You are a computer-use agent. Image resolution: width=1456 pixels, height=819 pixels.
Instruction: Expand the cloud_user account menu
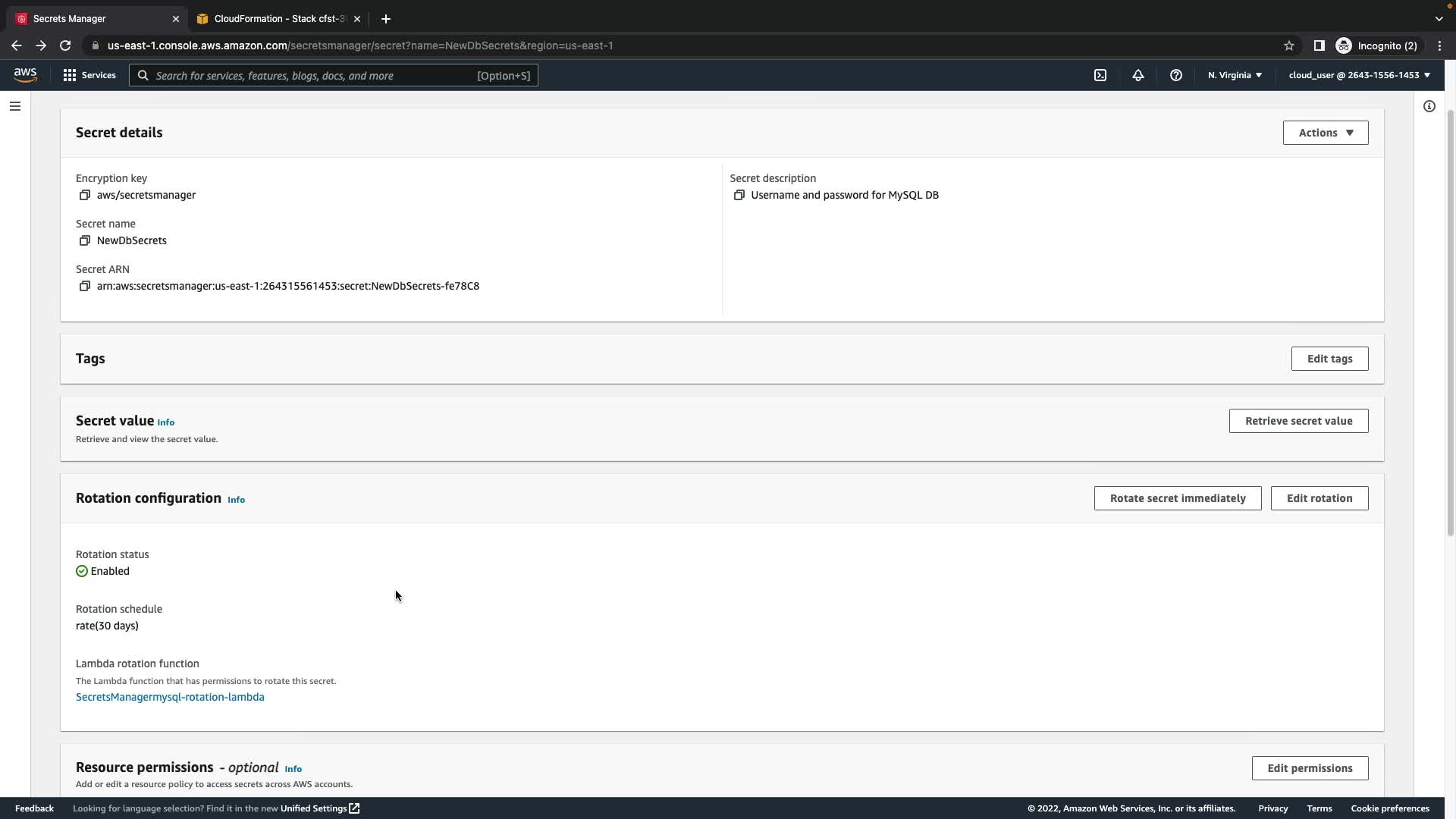[1358, 75]
